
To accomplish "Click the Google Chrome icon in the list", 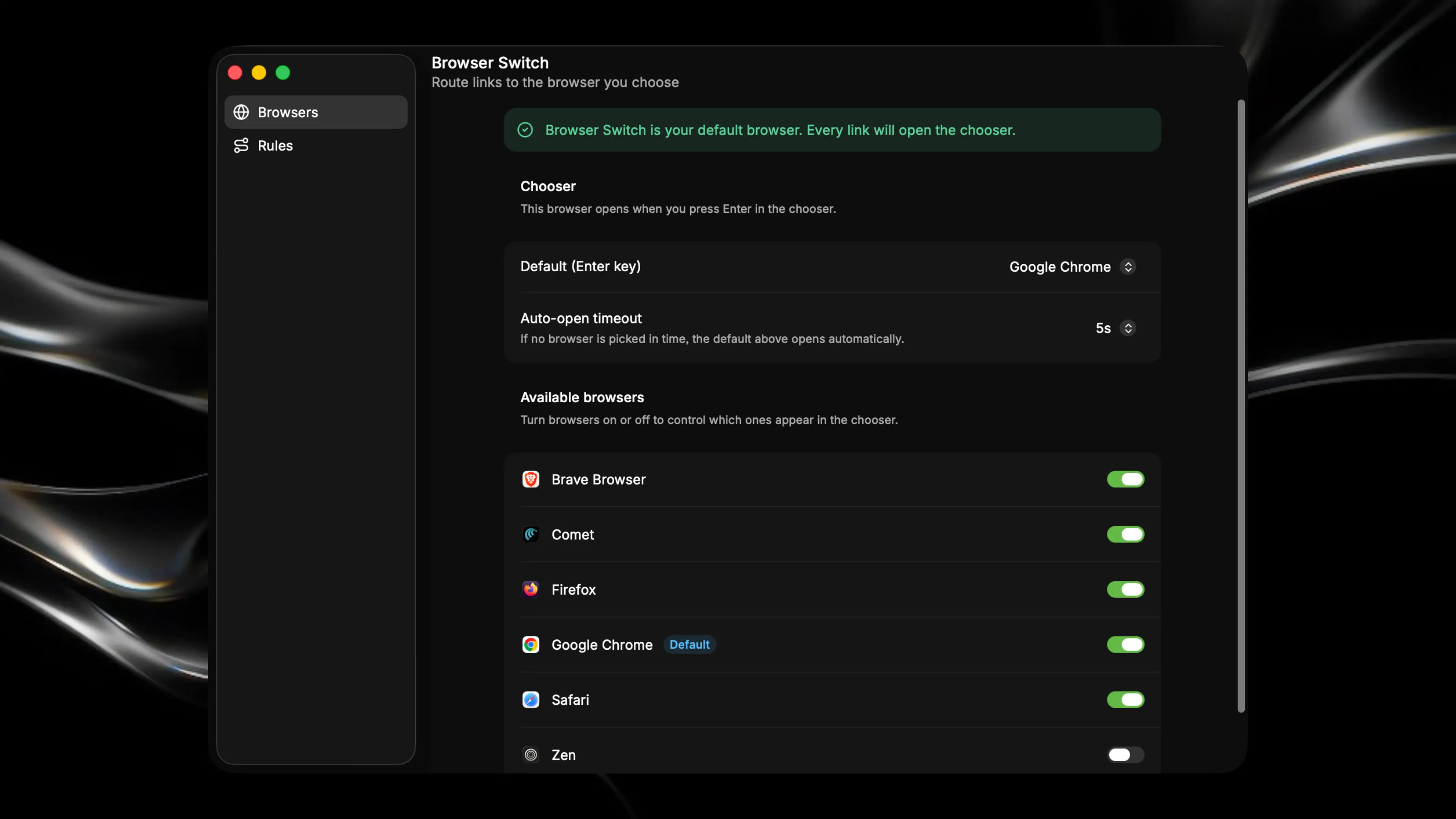I will pos(531,644).
